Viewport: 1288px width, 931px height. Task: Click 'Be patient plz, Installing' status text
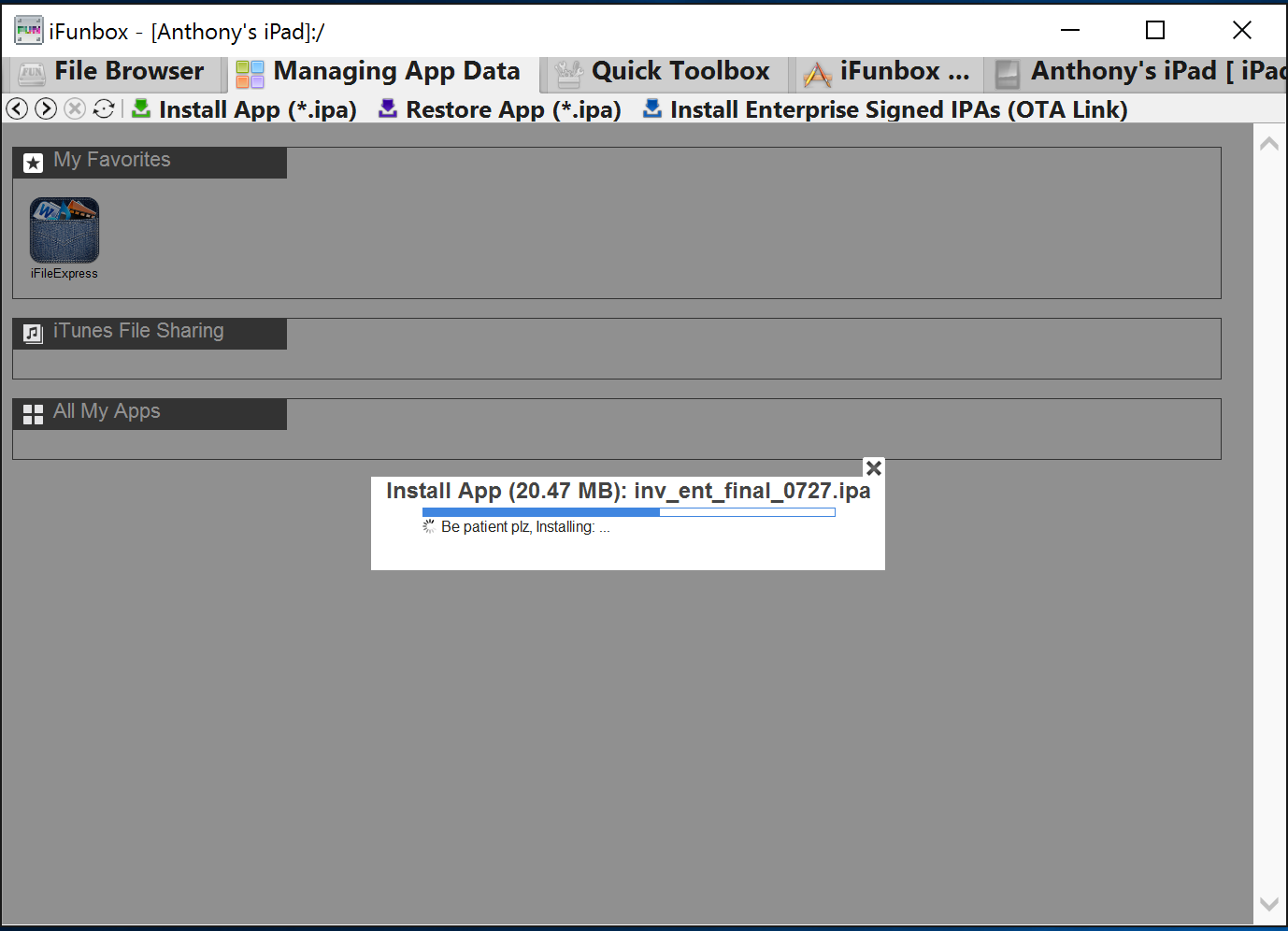coord(525,527)
